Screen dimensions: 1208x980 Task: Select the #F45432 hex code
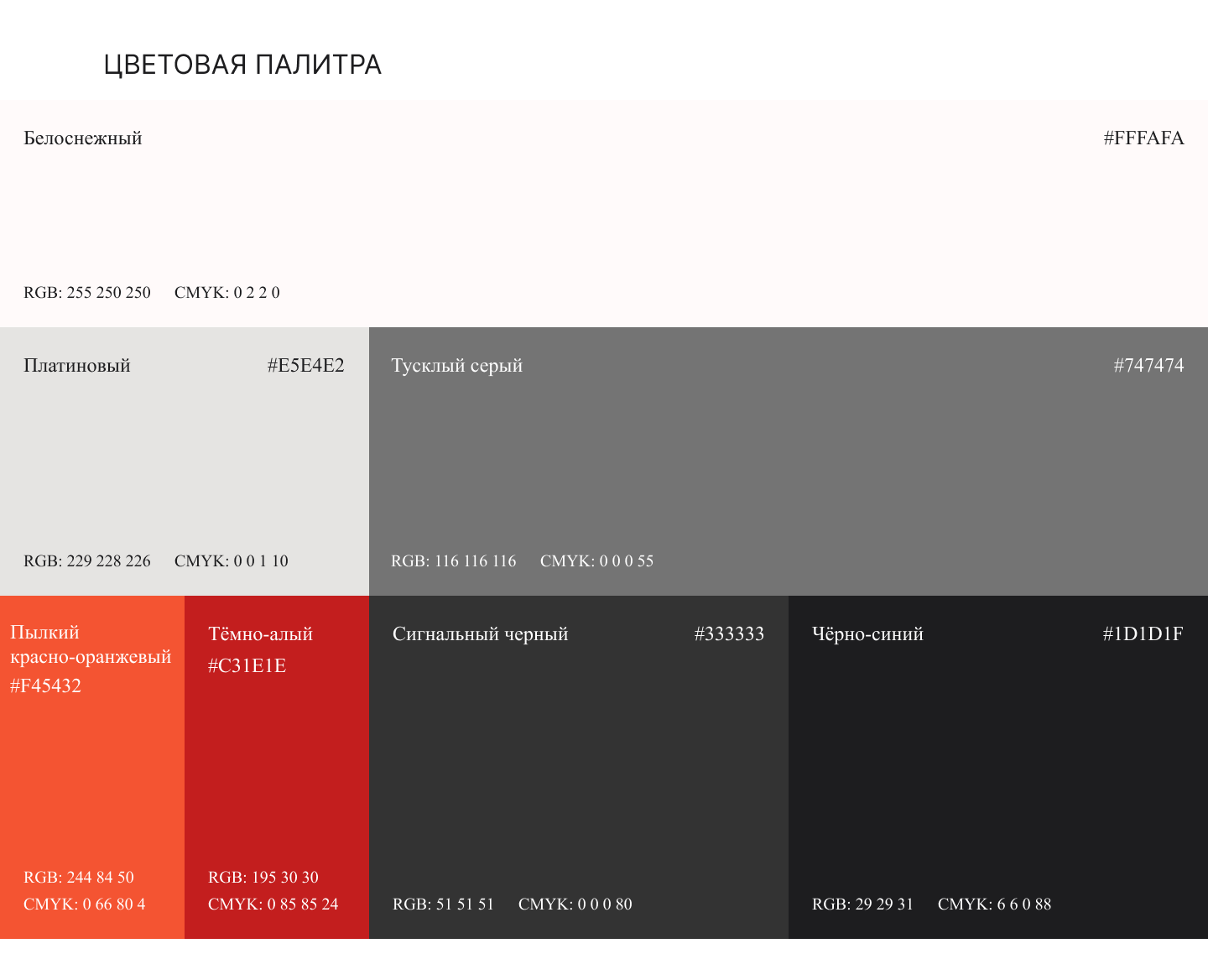coord(45,686)
